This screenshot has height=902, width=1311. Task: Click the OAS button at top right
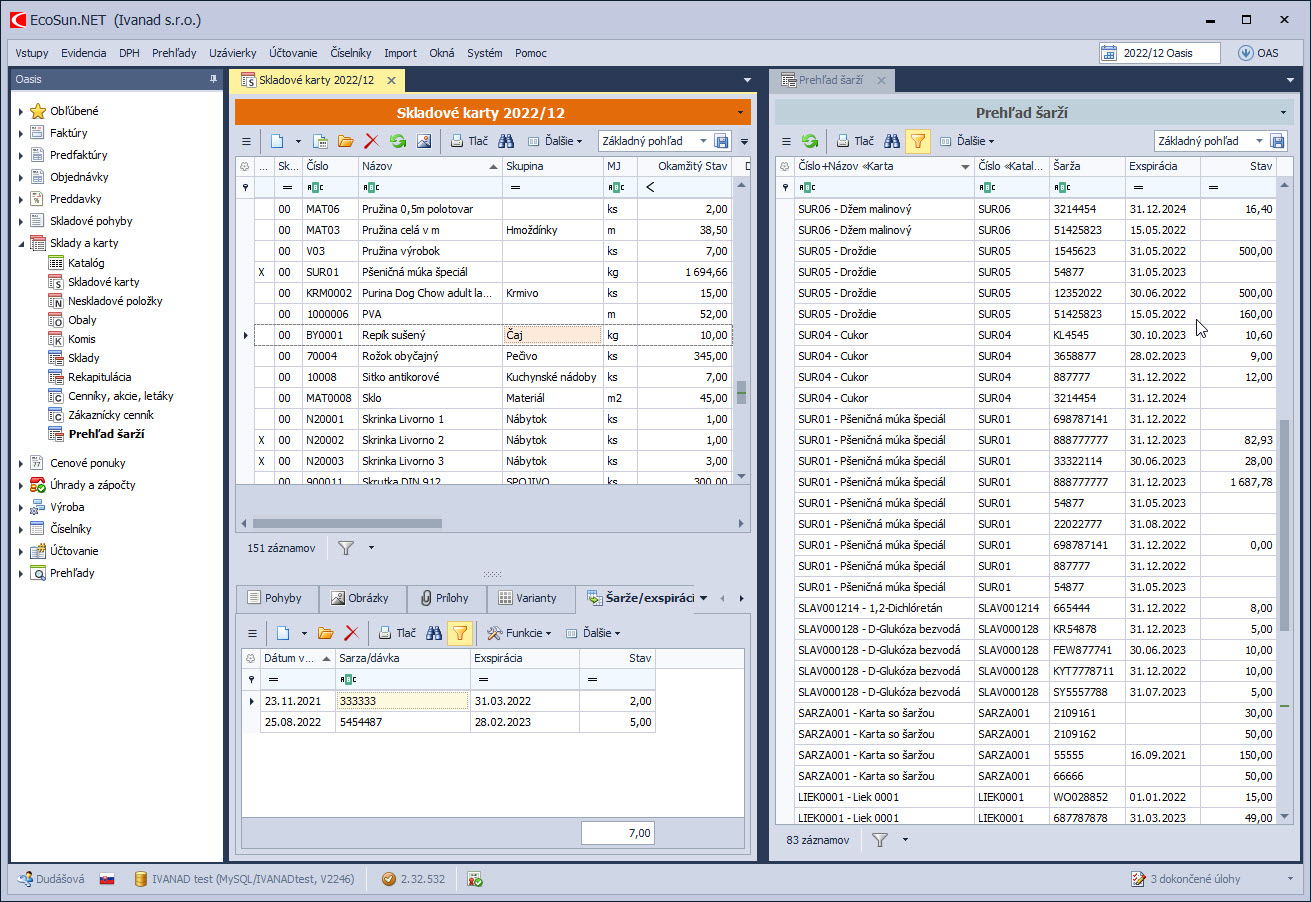(x=1259, y=53)
